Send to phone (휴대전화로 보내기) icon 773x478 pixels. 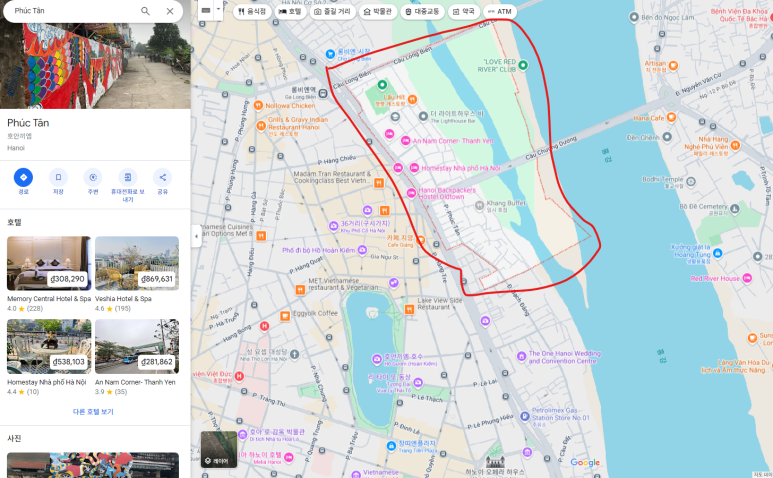point(127,178)
